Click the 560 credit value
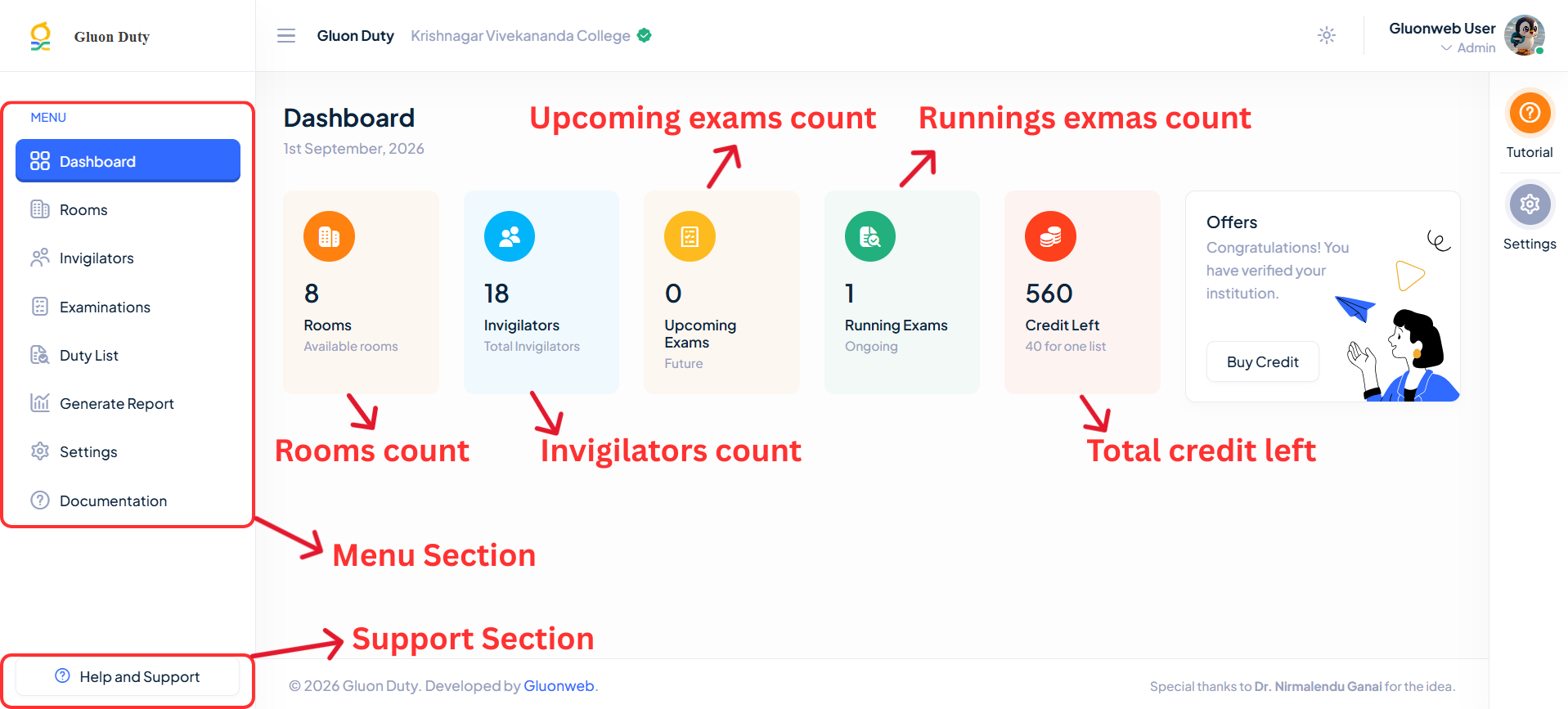The height and width of the screenshot is (709, 1568). (x=1049, y=293)
